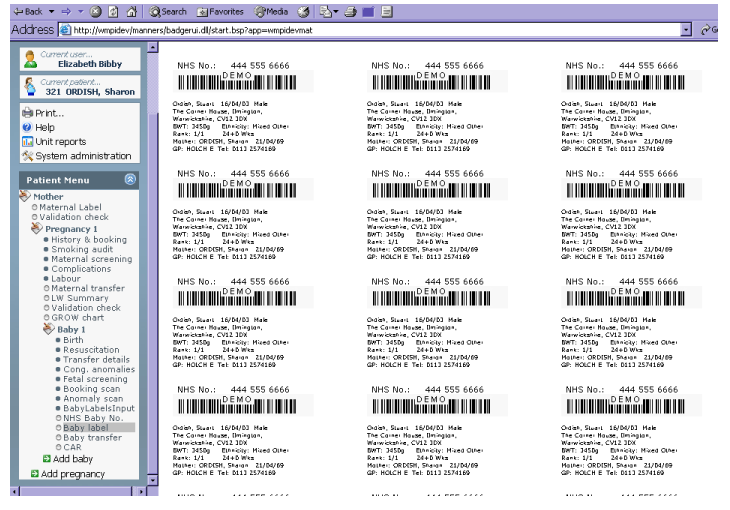This screenshot has width=730, height=510.
Task: Click Add pregnancy
Action: coord(73,474)
